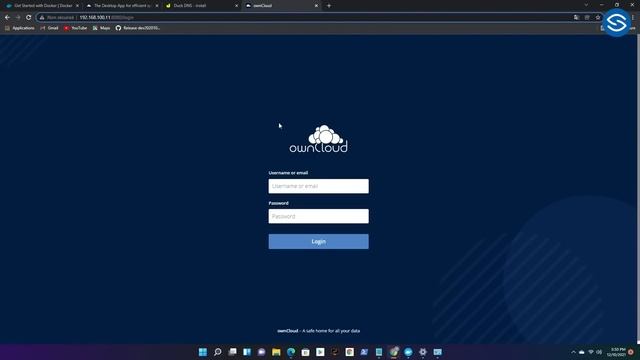The image size is (640, 360).
Task: Click the Username or email field
Action: 318,186
